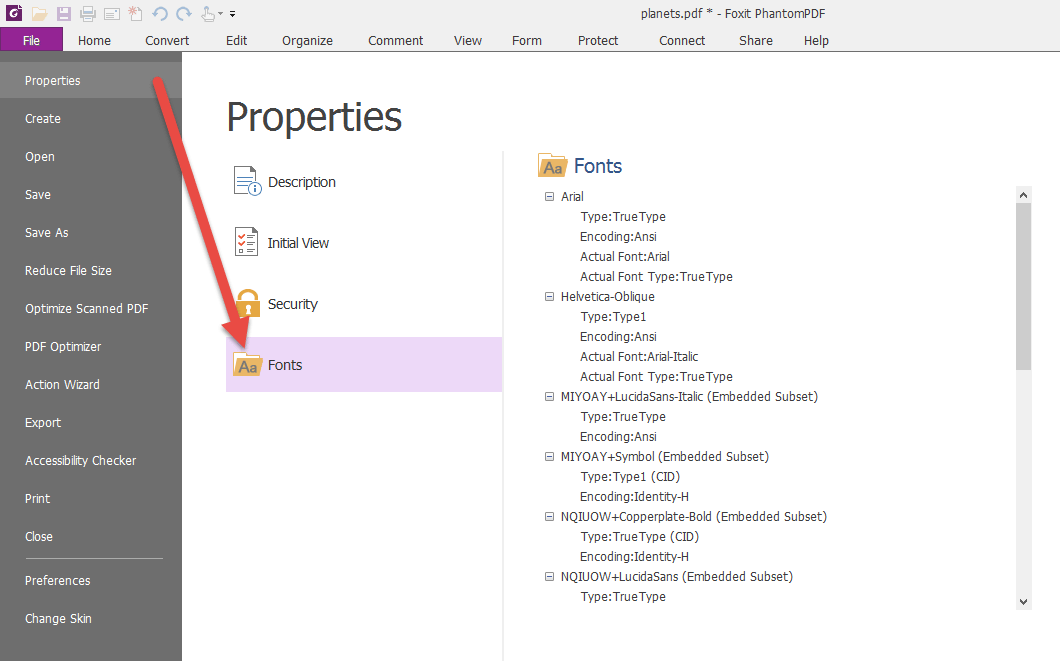Collapse the Helvetica-Oblique font entry

pyautogui.click(x=550, y=296)
